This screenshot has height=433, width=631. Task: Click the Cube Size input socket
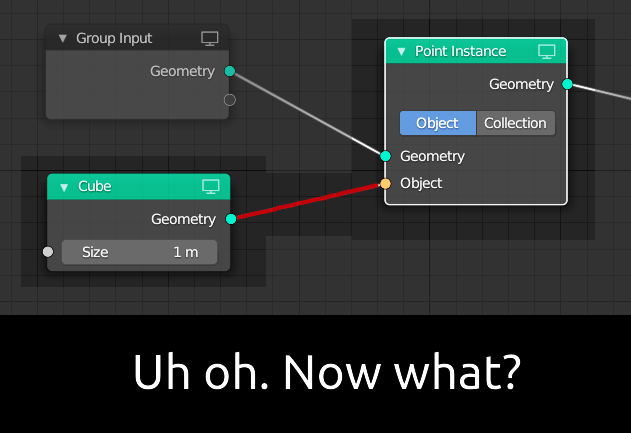point(48,252)
